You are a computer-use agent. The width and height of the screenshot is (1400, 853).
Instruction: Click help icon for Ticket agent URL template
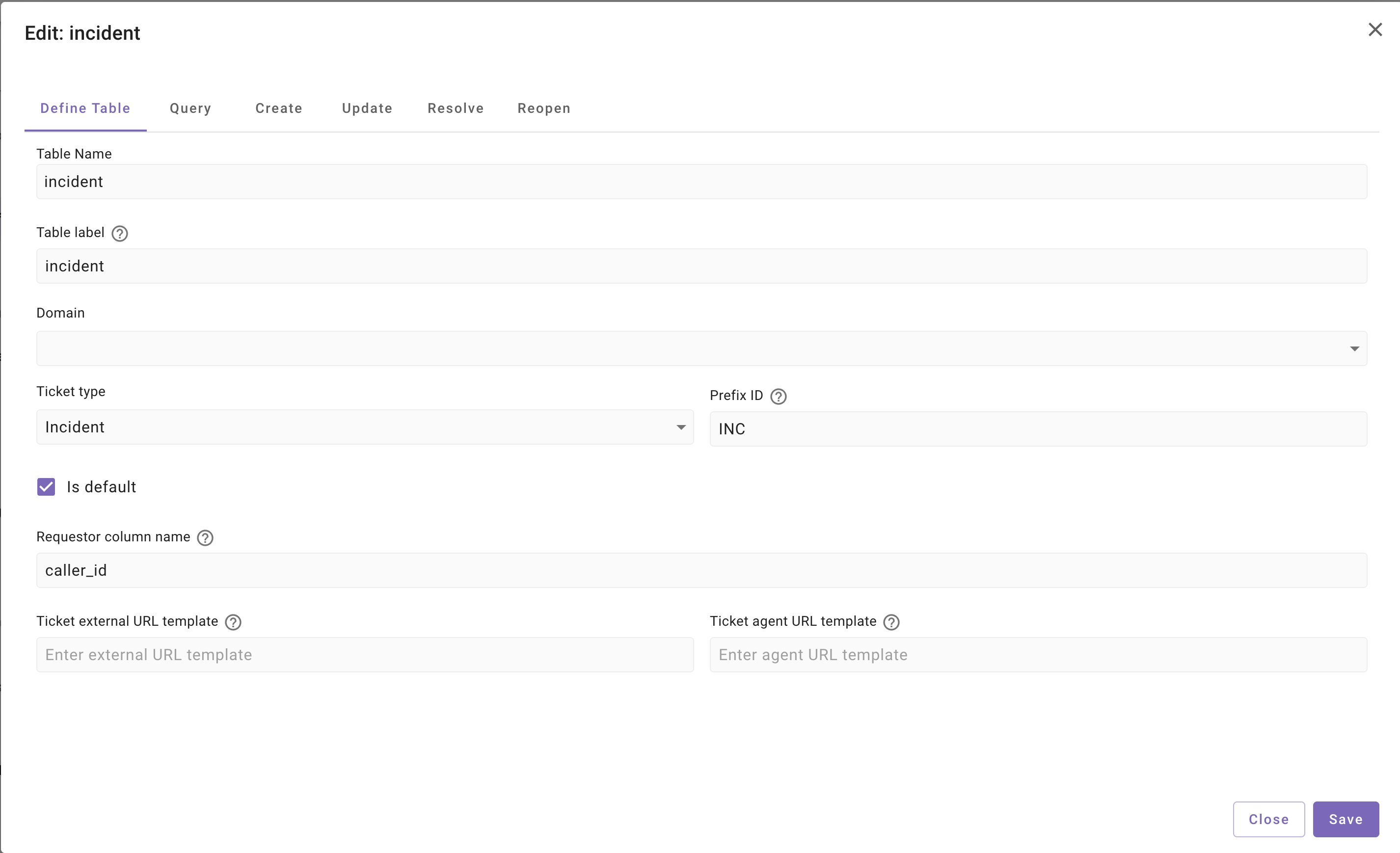tap(891, 622)
